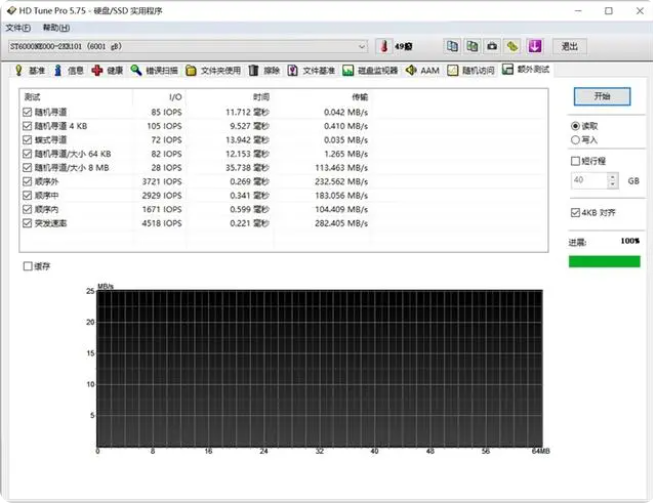Open the ST6000 drive selection dropdown
Viewport: 653px width, 503px height.
click(x=362, y=46)
